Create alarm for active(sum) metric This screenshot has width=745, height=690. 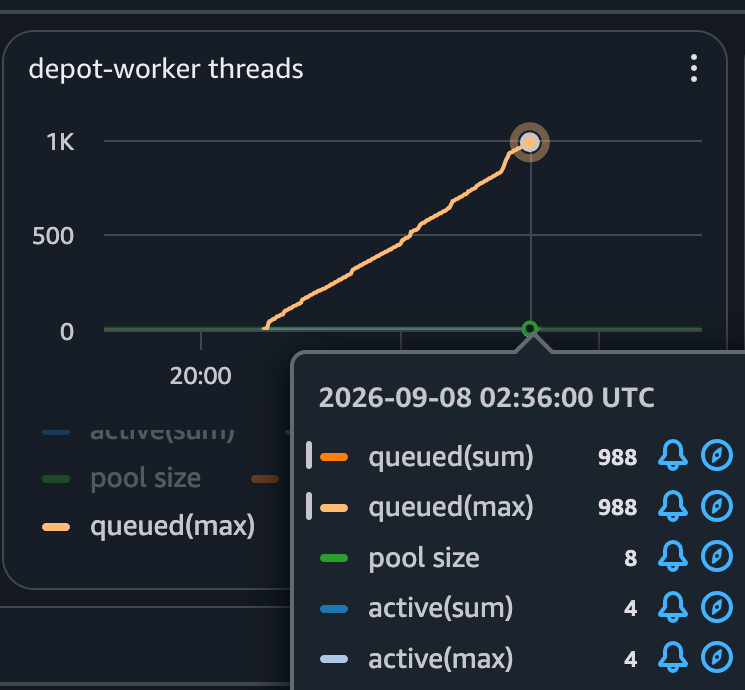(672, 607)
